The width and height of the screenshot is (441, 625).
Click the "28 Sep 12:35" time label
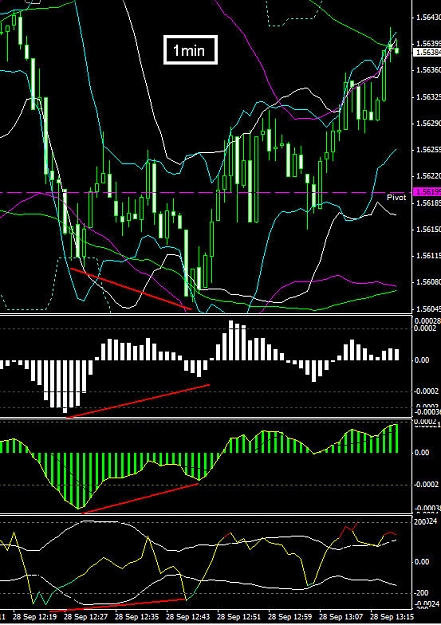click(137, 617)
